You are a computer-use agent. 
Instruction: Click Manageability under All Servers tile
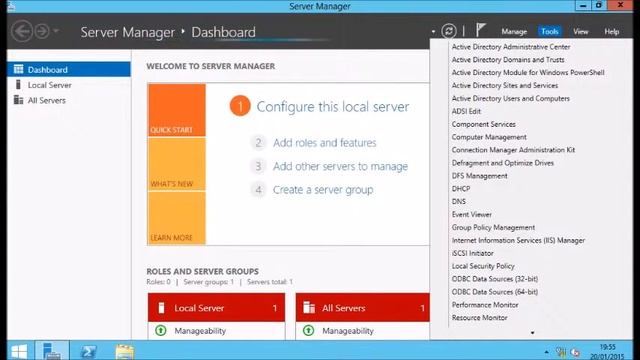click(x=348, y=331)
